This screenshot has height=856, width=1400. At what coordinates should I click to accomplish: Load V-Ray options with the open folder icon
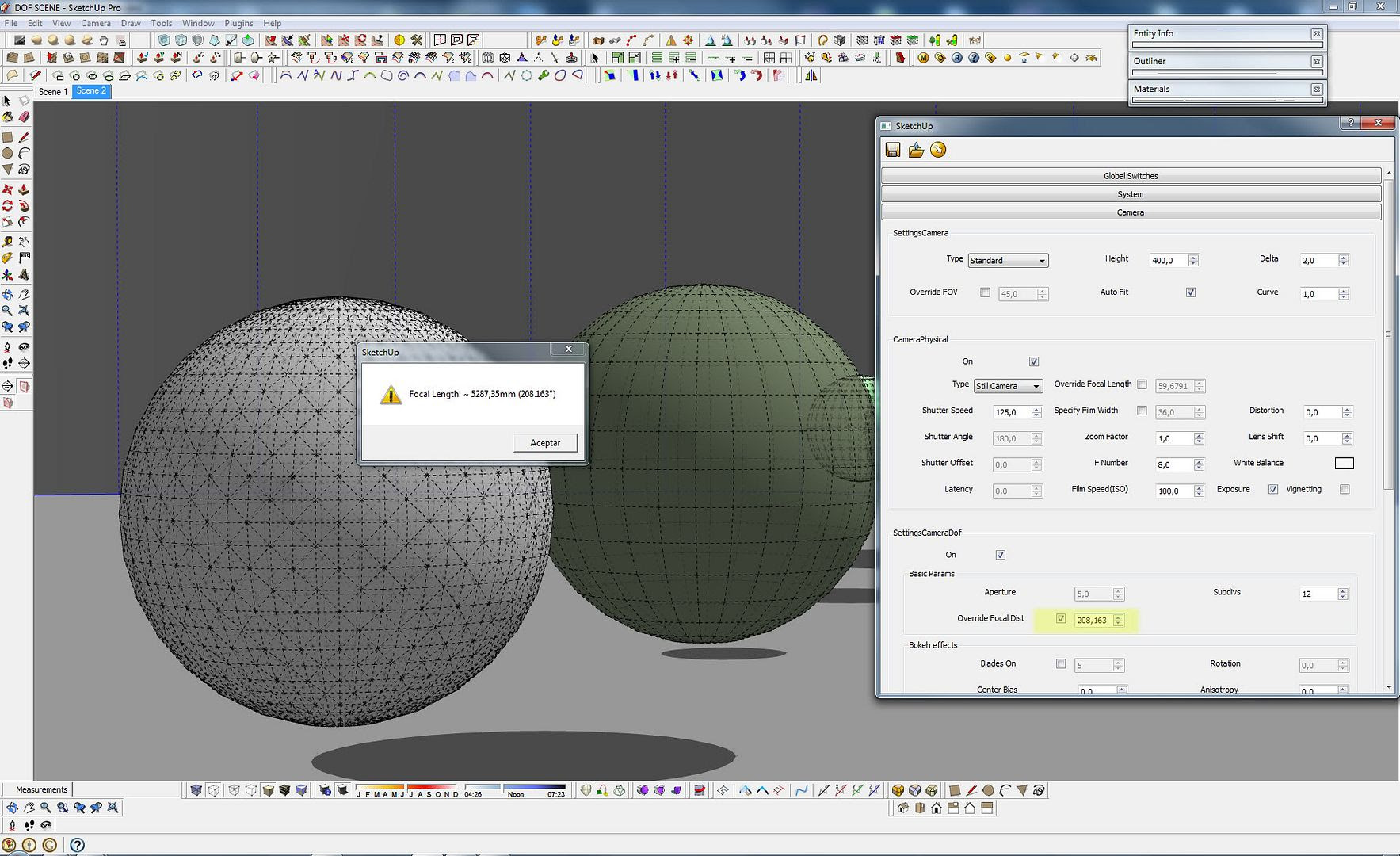point(916,150)
